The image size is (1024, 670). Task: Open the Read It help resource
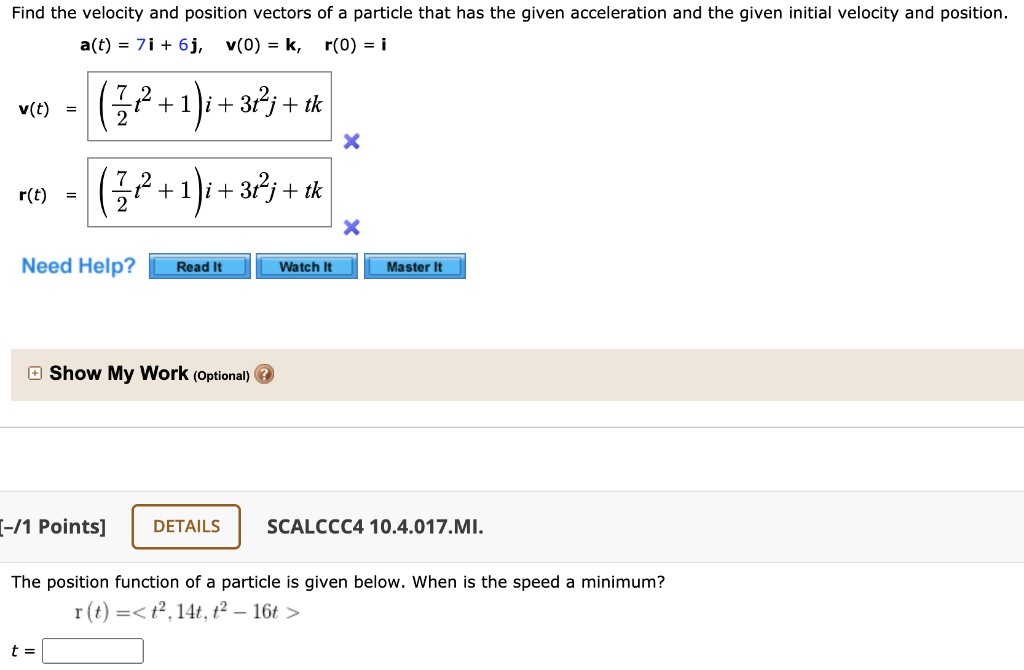click(199, 267)
